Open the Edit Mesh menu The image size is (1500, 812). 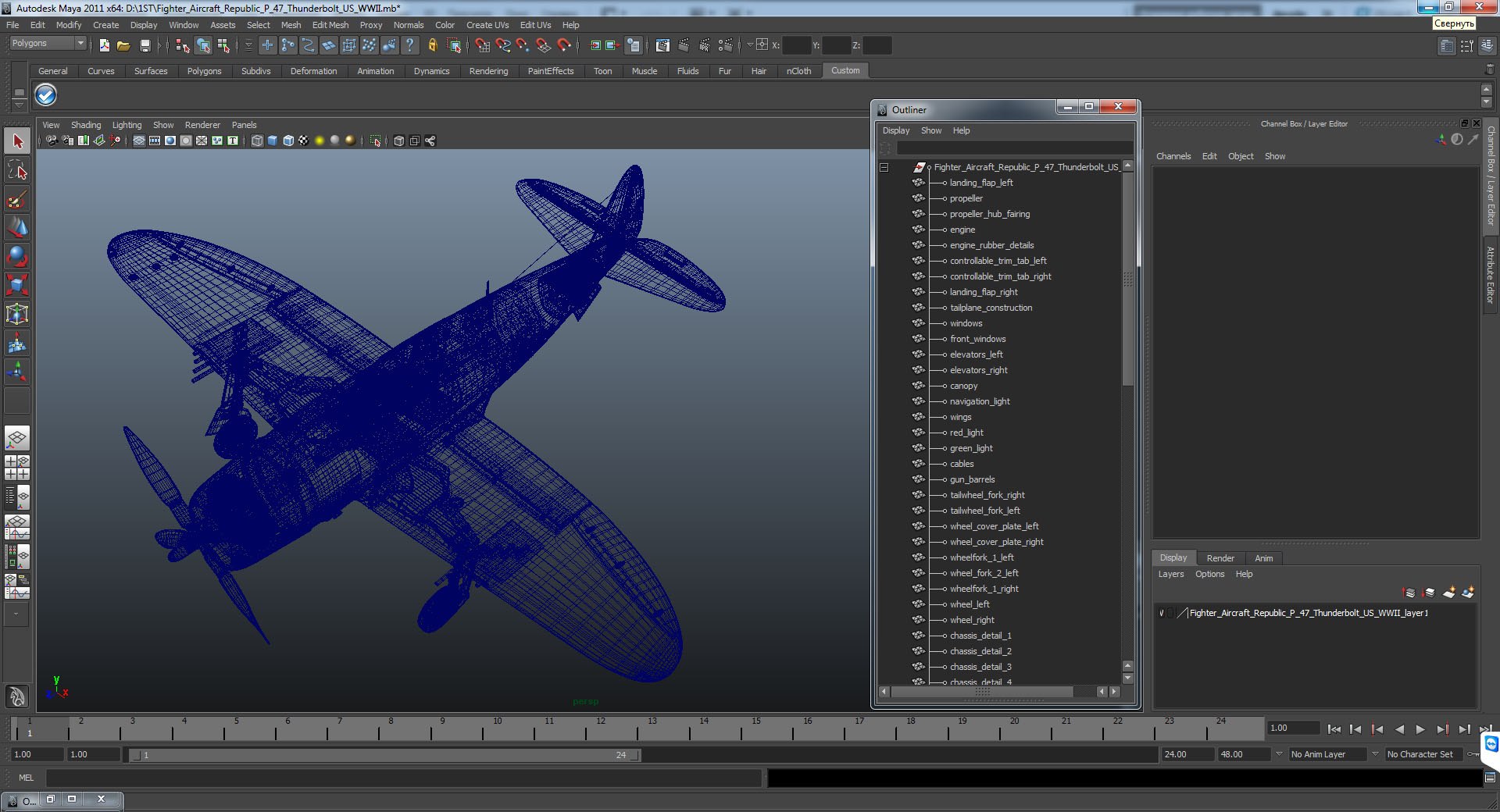tap(330, 25)
